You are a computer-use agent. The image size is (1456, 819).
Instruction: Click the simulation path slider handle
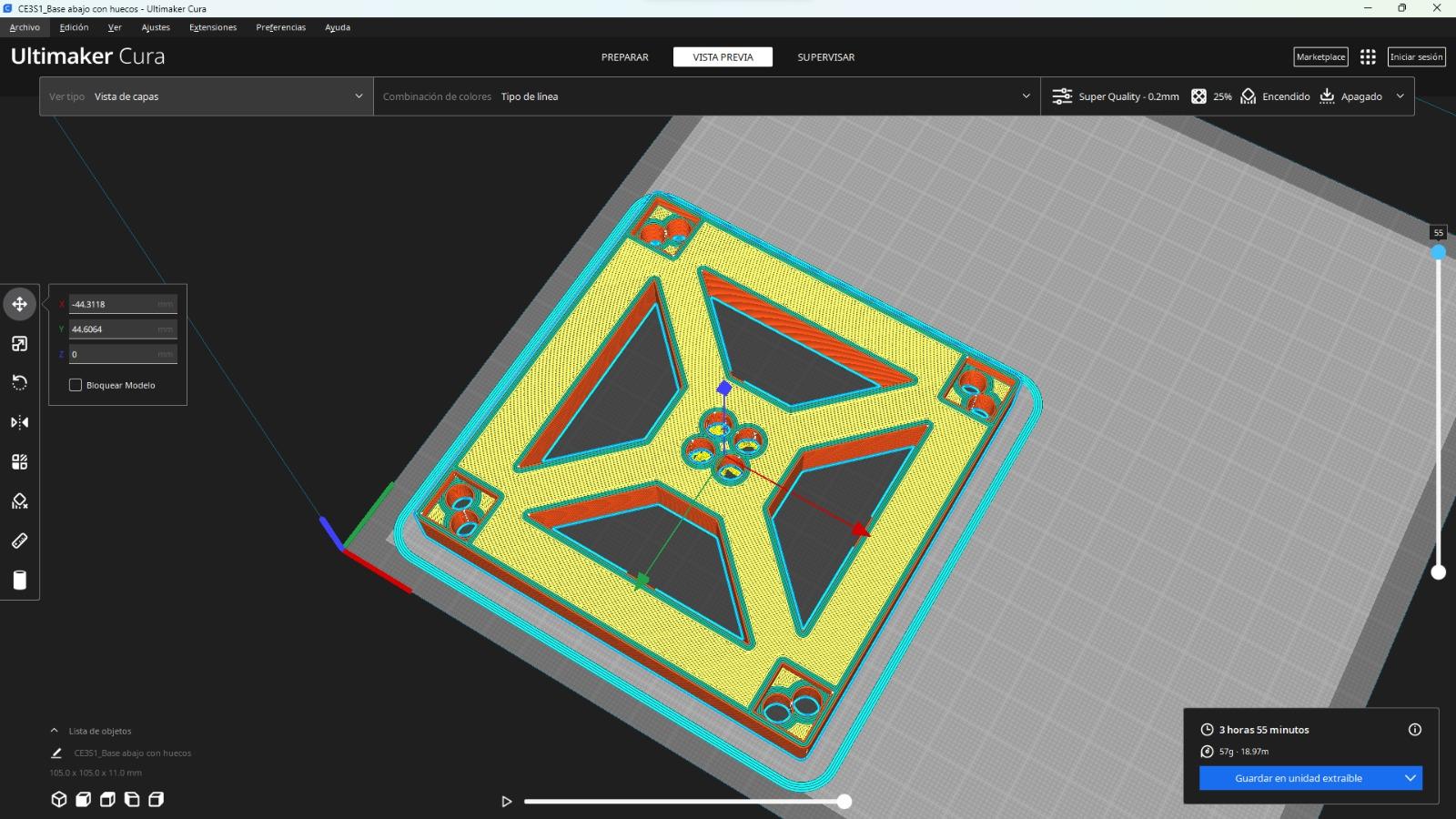click(x=844, y=802)
